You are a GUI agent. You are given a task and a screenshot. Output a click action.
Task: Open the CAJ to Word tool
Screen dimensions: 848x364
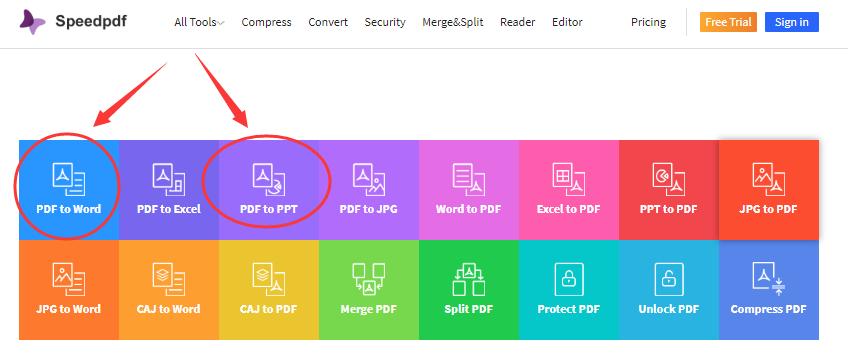pyautogui.click(x=169, y=290)
